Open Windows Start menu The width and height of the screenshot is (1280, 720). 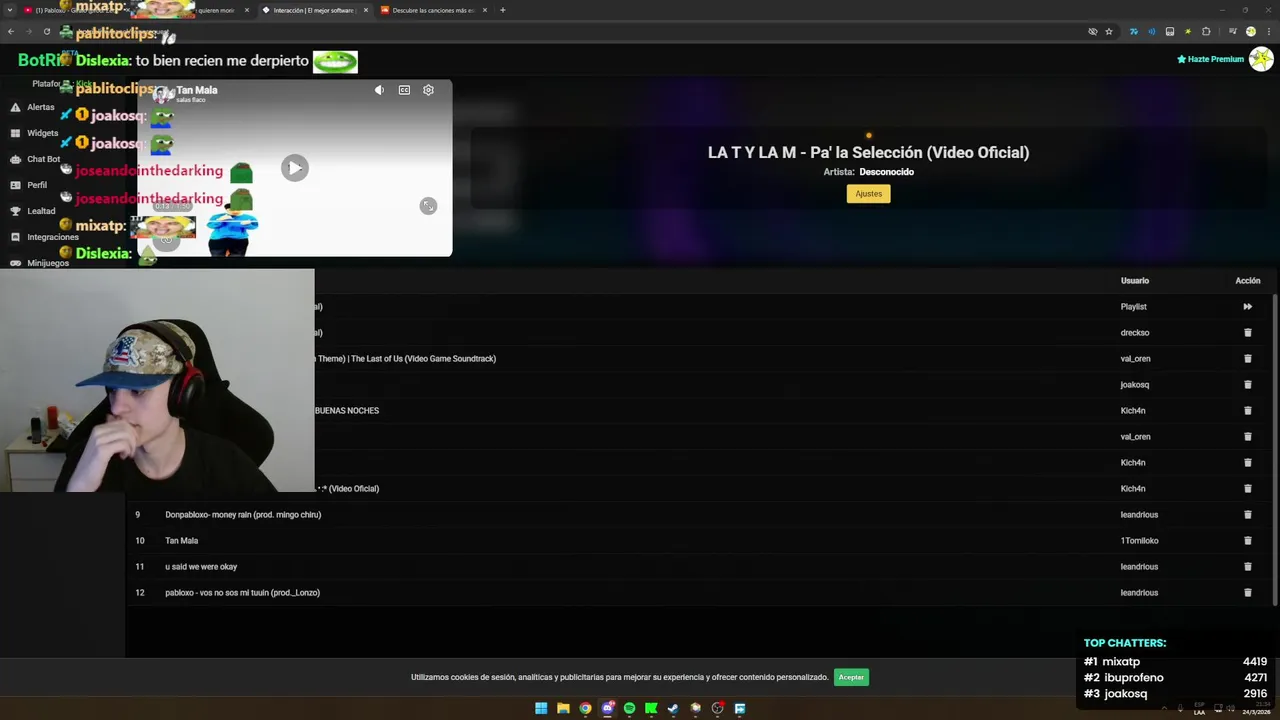541,708
